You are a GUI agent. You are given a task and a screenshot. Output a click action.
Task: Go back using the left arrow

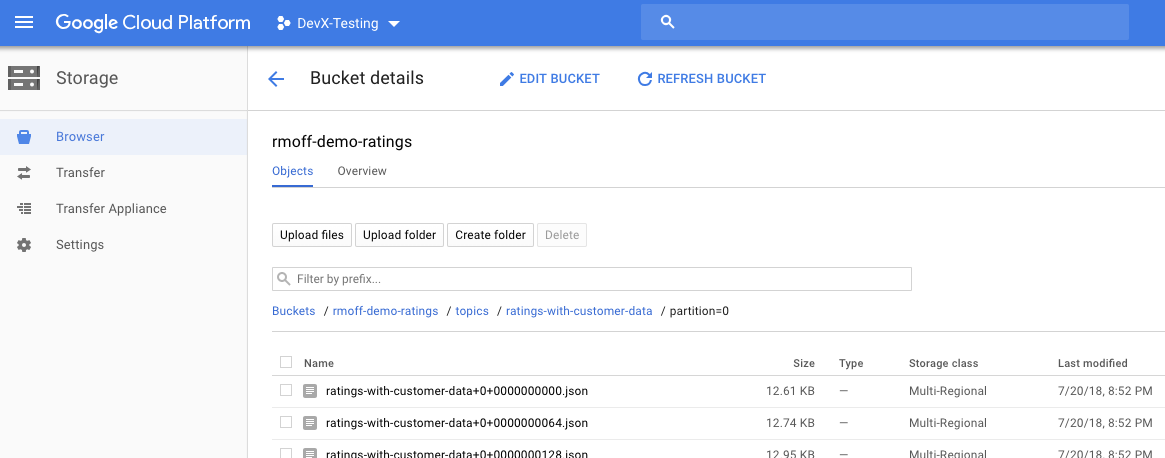pyautogui.click(x=276, y=79)
